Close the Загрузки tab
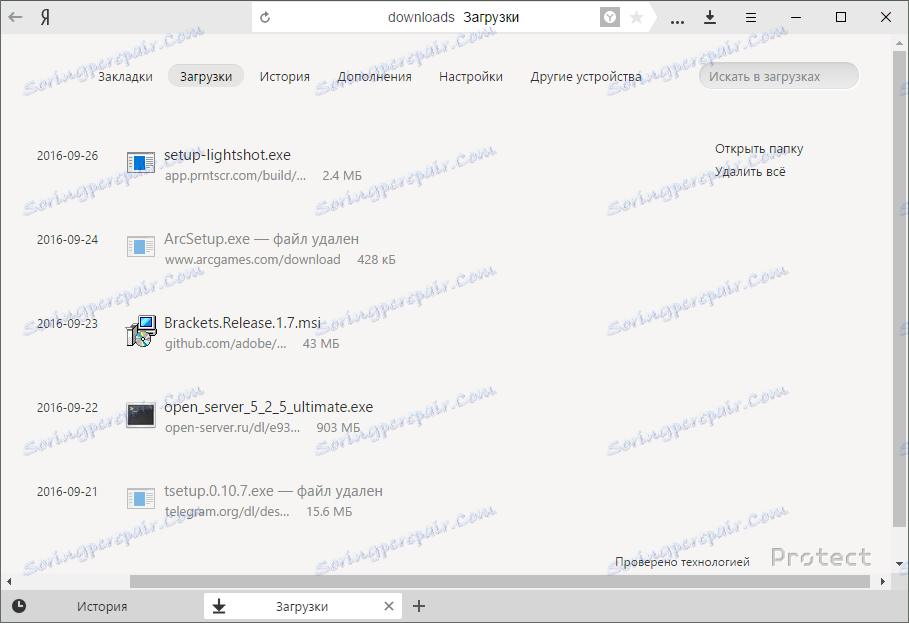The width and height of the screenshot is (909, 624). pyautogui.click(x=389, y=606)
